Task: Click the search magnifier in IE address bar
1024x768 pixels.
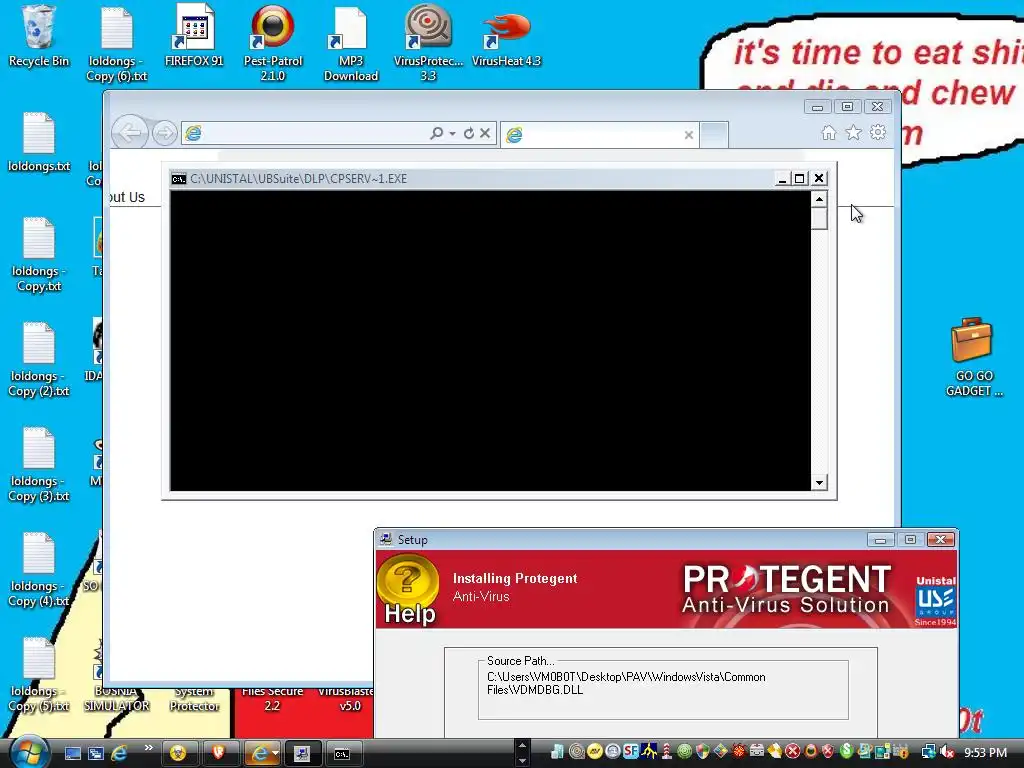Action: tap(436, 133)
